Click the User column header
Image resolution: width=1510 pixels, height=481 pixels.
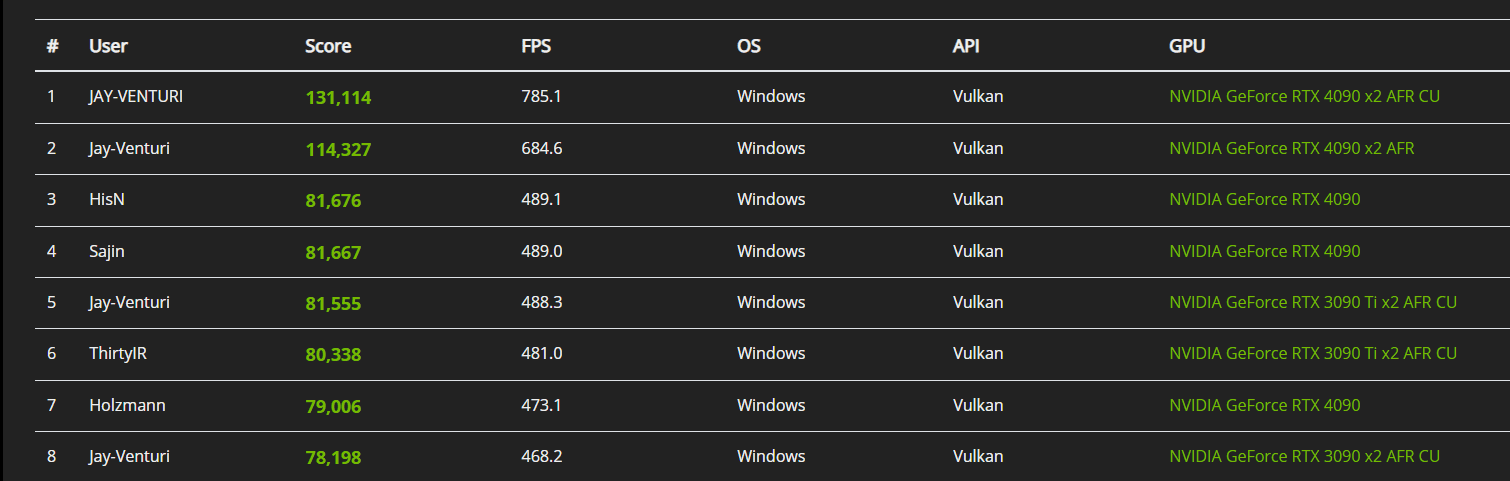(108, 46)
